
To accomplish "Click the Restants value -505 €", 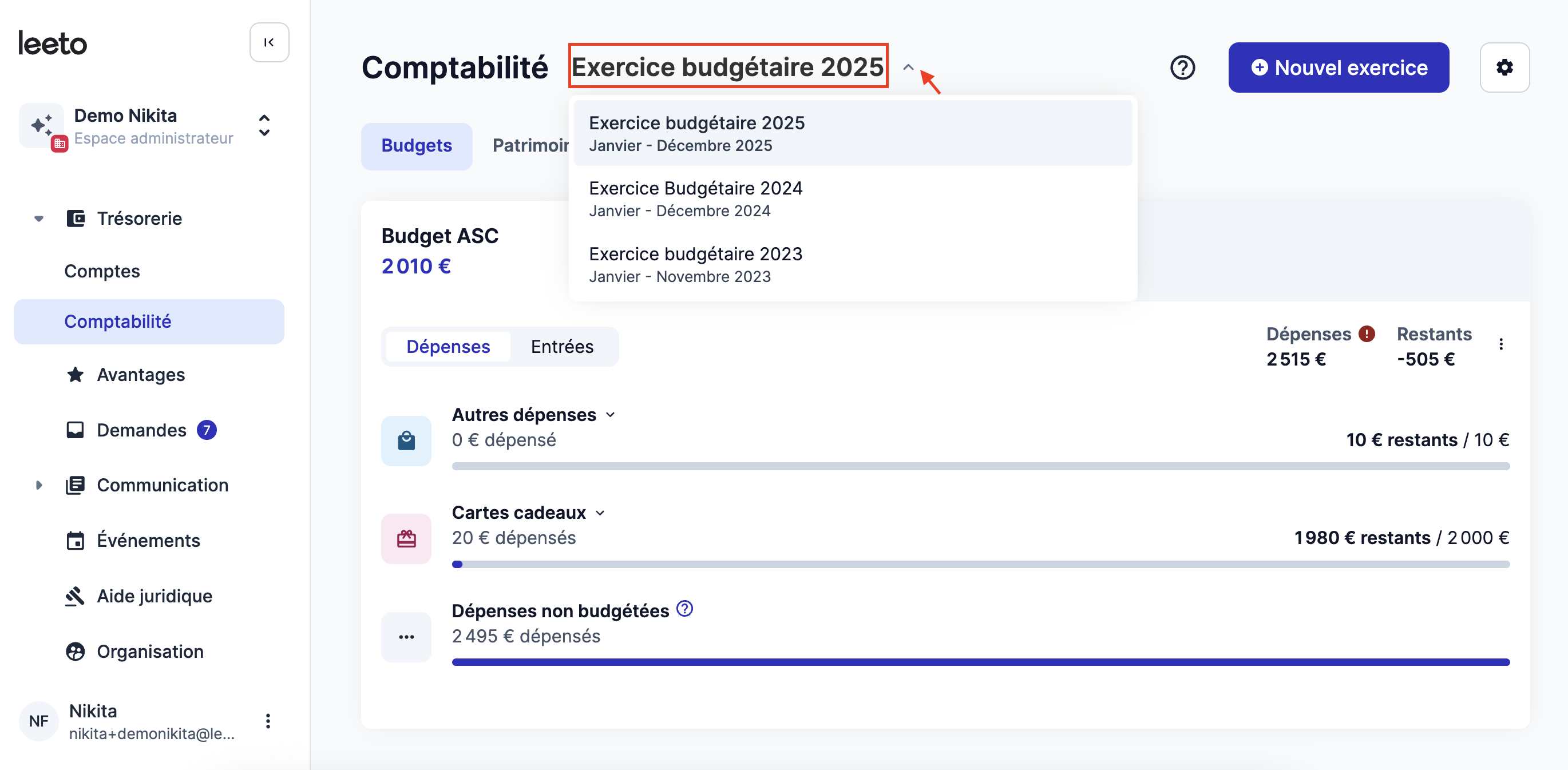I will pyautogui.click(x=1426, y=360).
